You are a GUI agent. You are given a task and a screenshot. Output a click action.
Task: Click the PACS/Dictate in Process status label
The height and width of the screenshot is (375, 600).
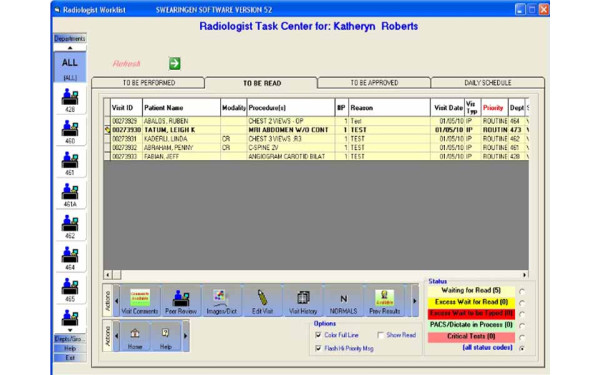click(471, 325)
